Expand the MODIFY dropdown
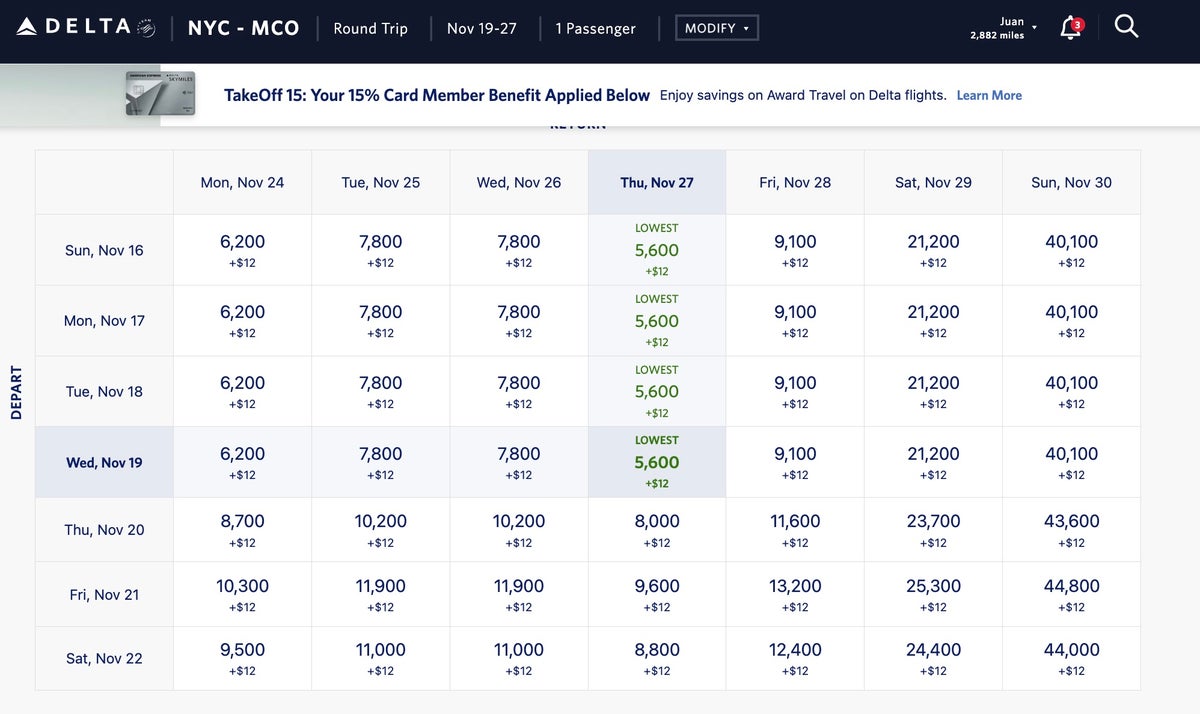Image resolution: width=1200 pixels, height=714 pixels. 717,28
